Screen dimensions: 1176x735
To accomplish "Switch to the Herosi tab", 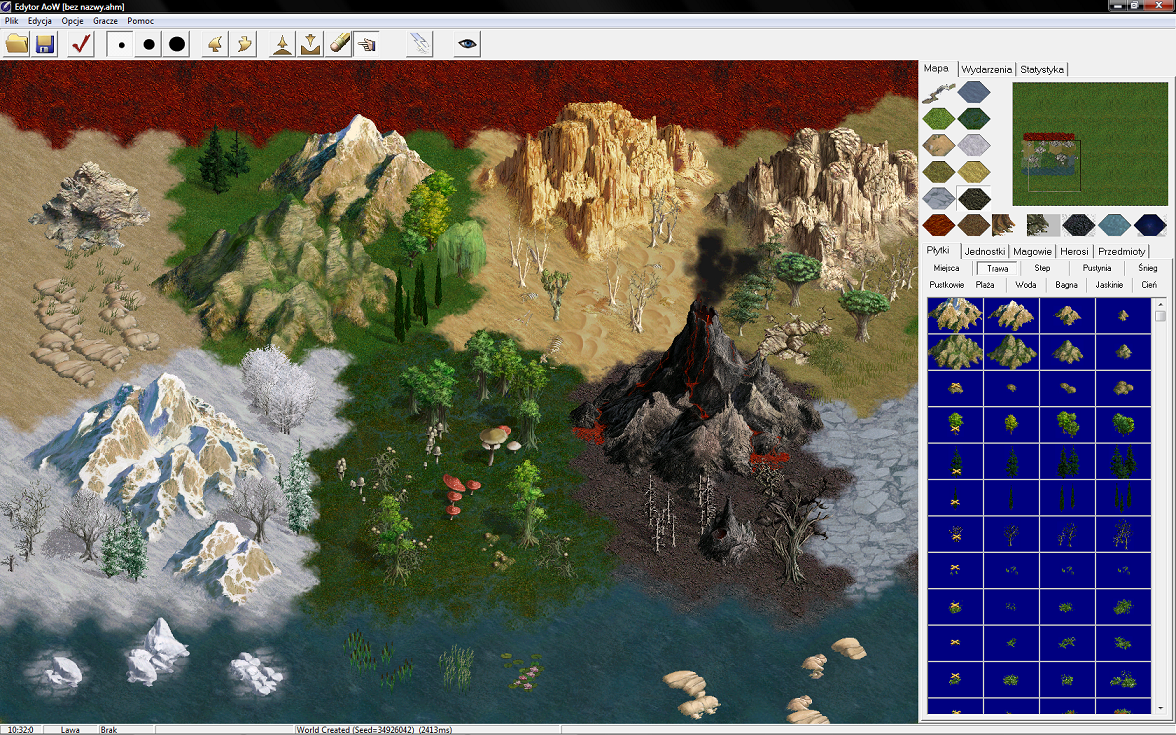I will pyautogui.click(x=1074, y=251).
